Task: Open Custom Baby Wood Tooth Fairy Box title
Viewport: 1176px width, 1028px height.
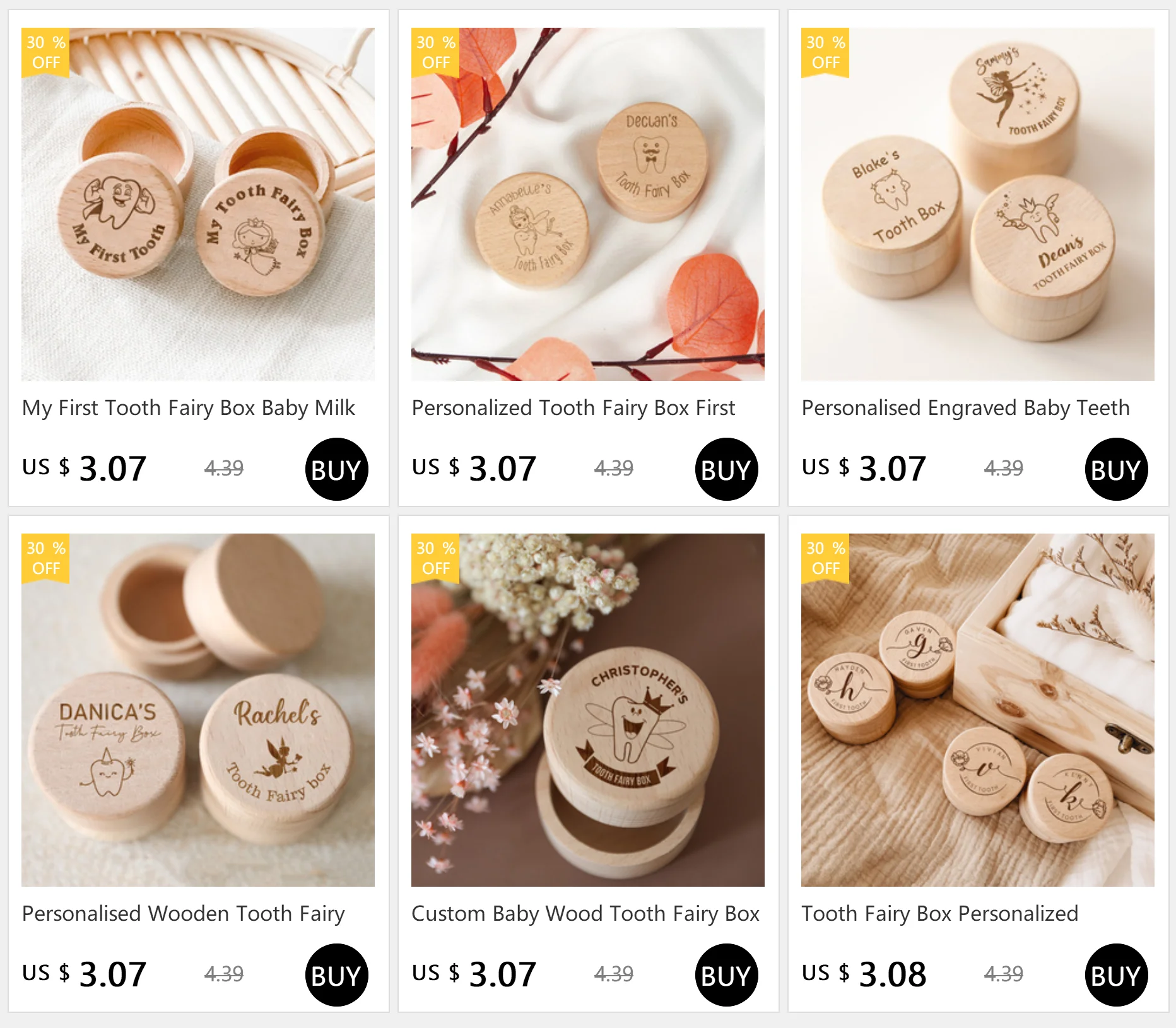Action: tap(585, 914)
